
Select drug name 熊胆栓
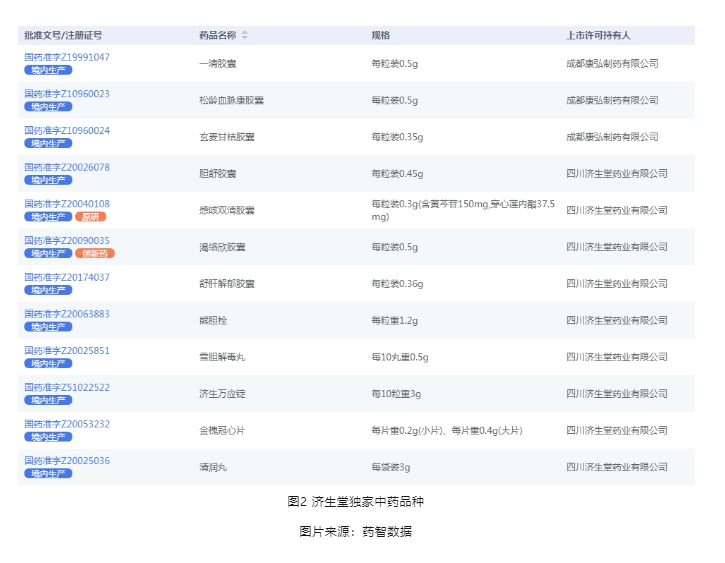pyautogui.click(x=213, y=320)
